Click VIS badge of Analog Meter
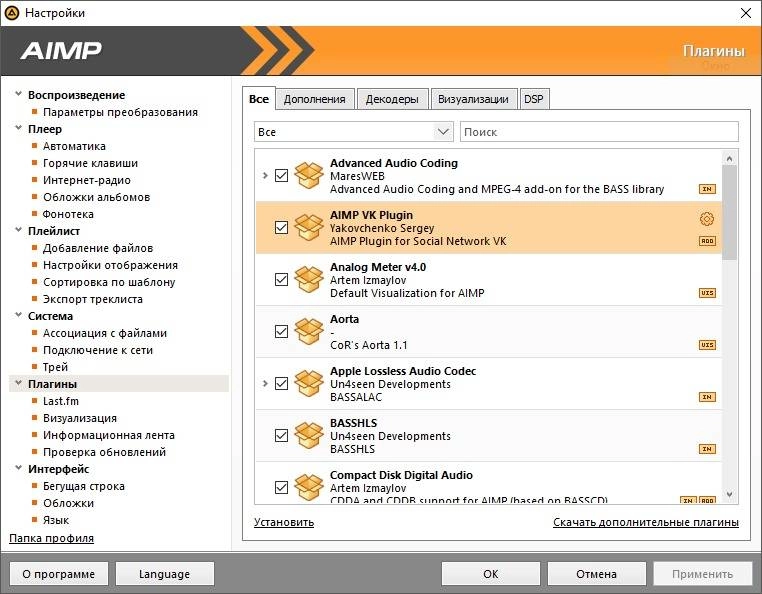This screenshot has height=594, width=762. pos(707,293)
